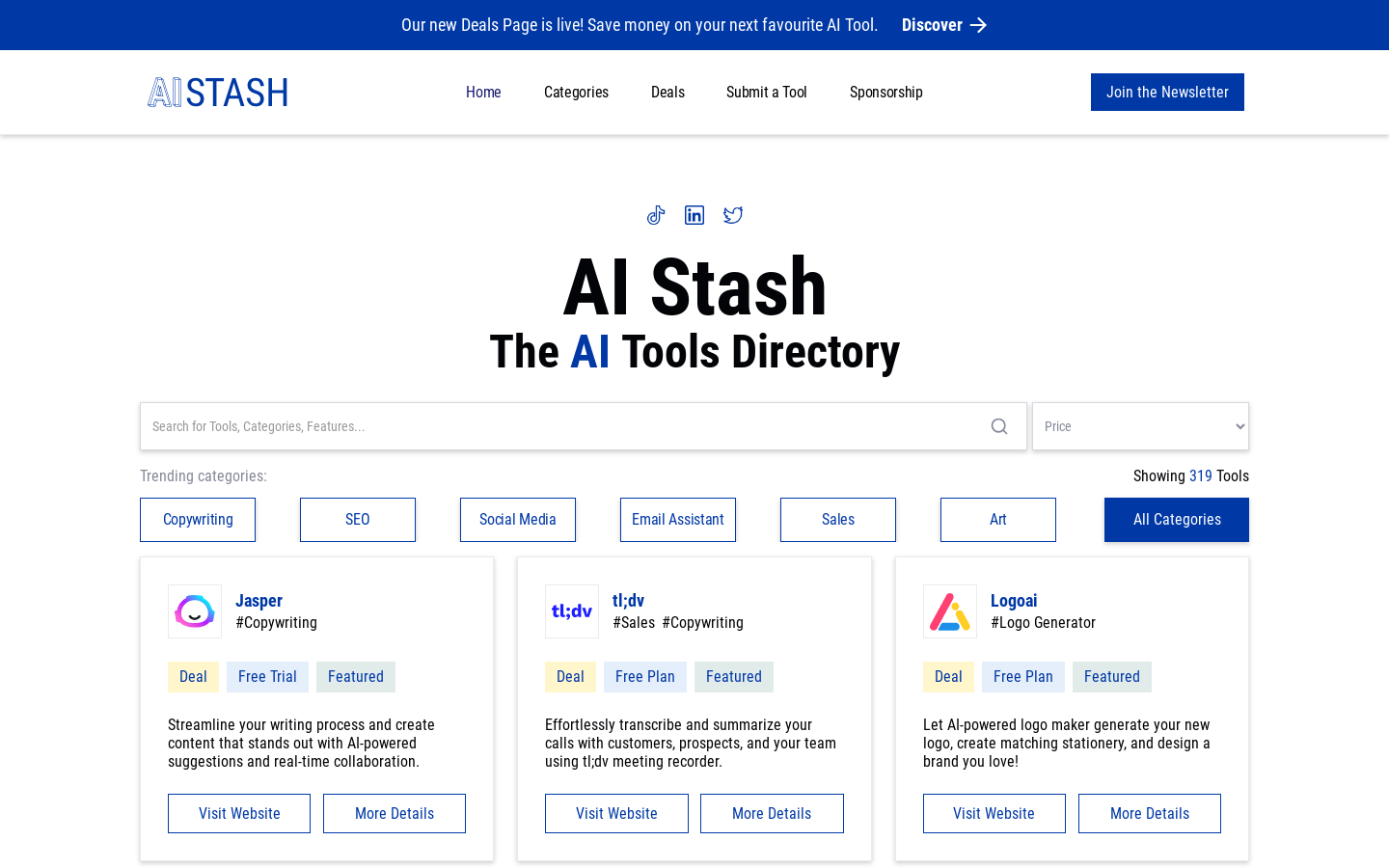Click the tl;dv logo thumbnail

click(572, 611)
